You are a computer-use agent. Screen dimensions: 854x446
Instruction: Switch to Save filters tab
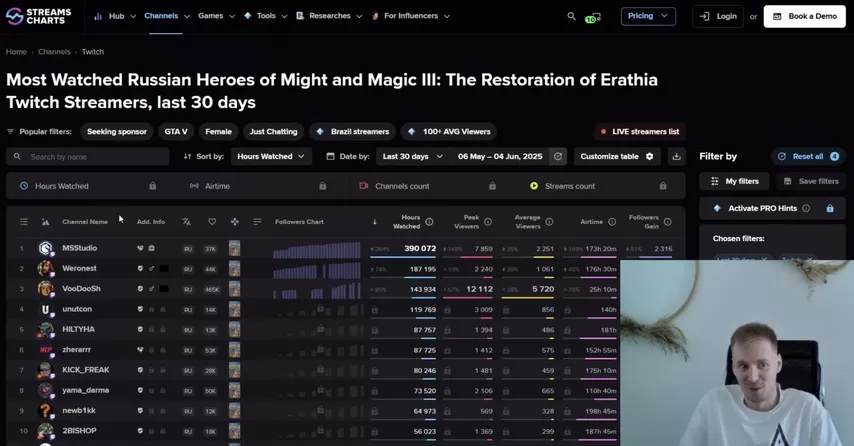coord(811,181)
